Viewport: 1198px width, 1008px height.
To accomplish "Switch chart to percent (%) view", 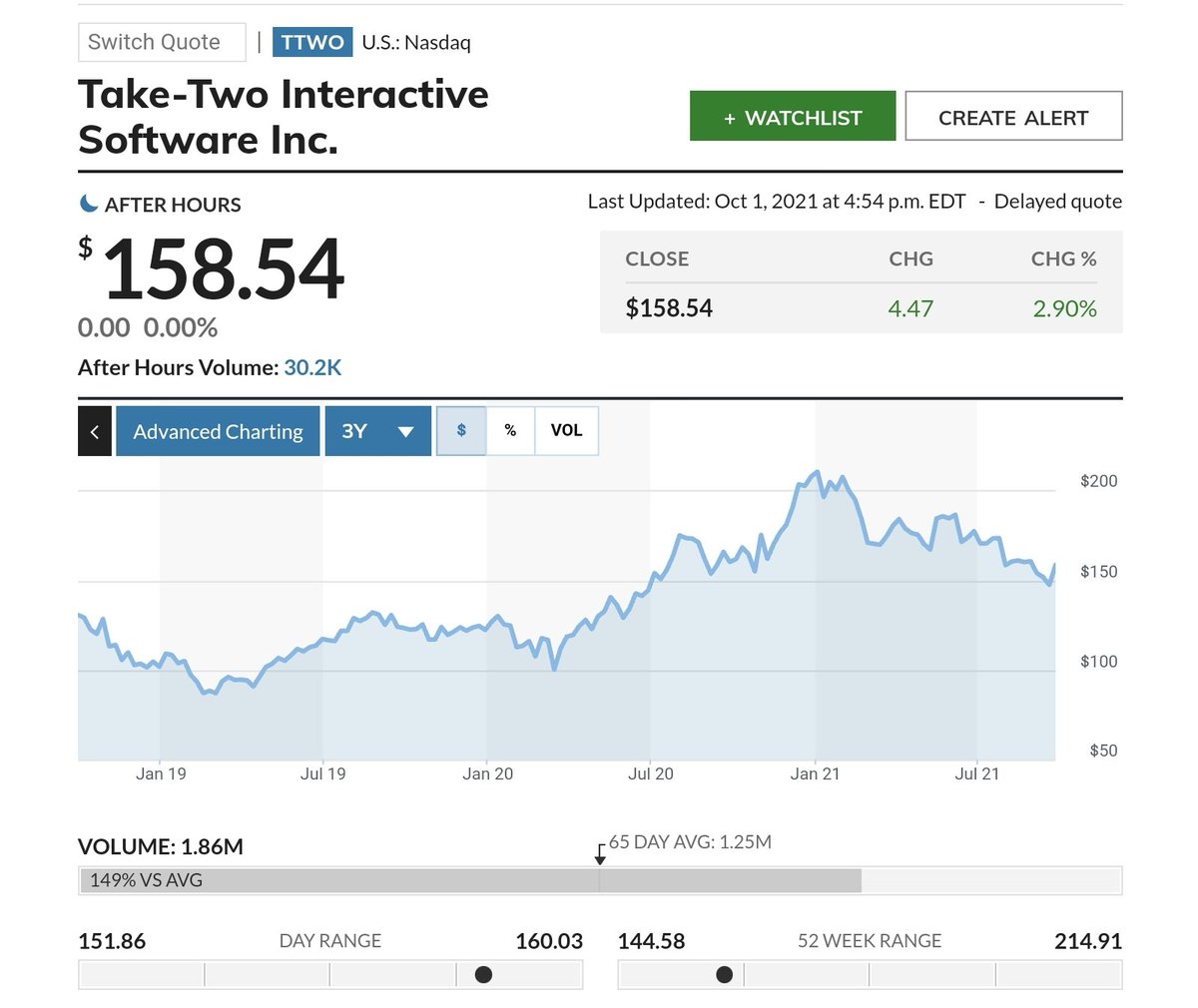I will [510, 430].
